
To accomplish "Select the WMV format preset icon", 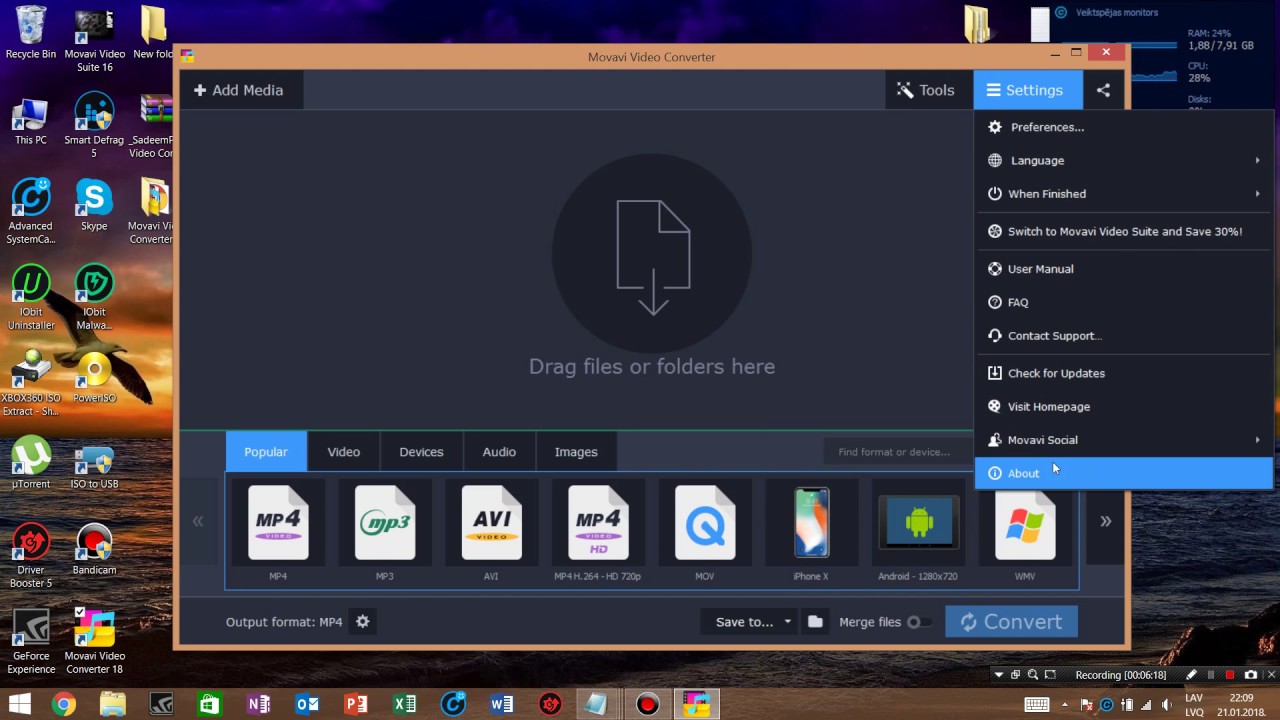I will 1025,522.
